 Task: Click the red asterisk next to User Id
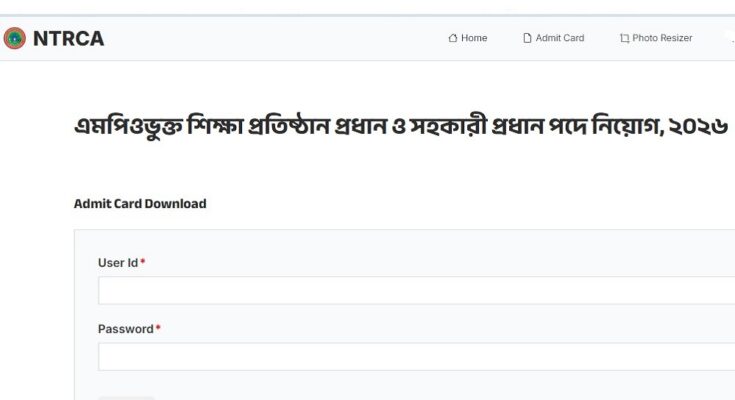(x=143, y=261)
